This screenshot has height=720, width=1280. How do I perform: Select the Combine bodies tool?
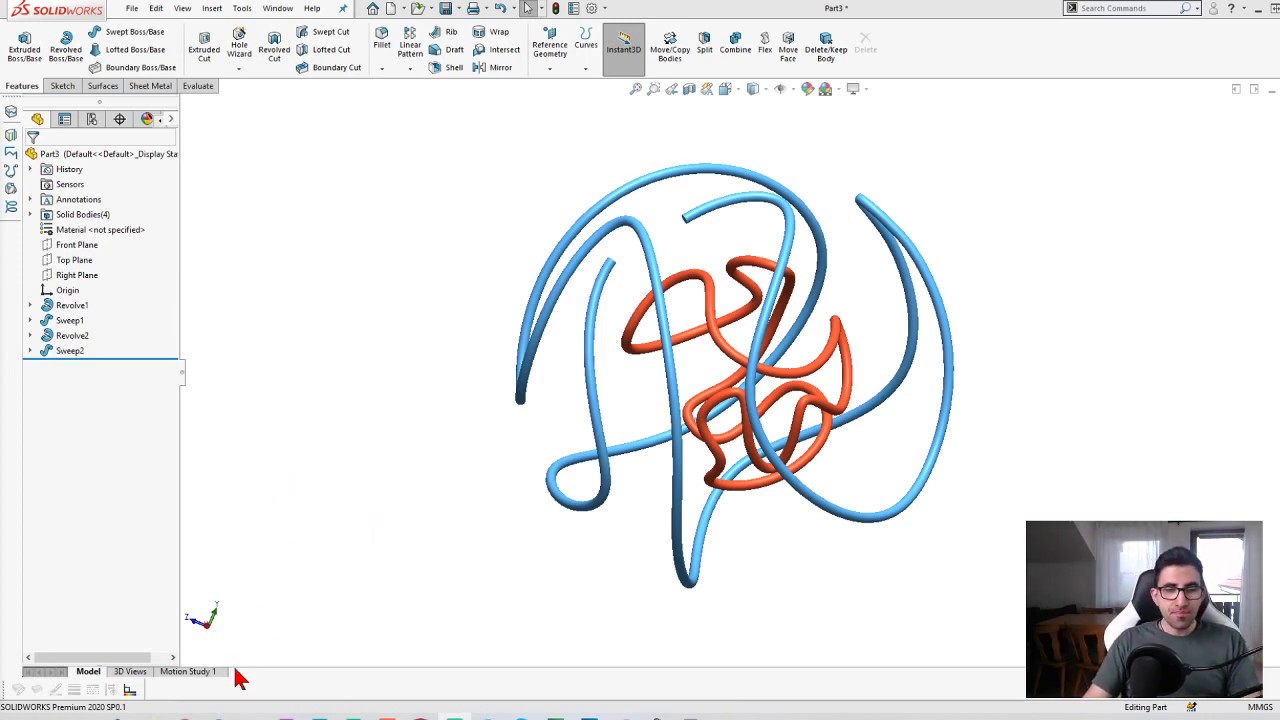point(735,42)
